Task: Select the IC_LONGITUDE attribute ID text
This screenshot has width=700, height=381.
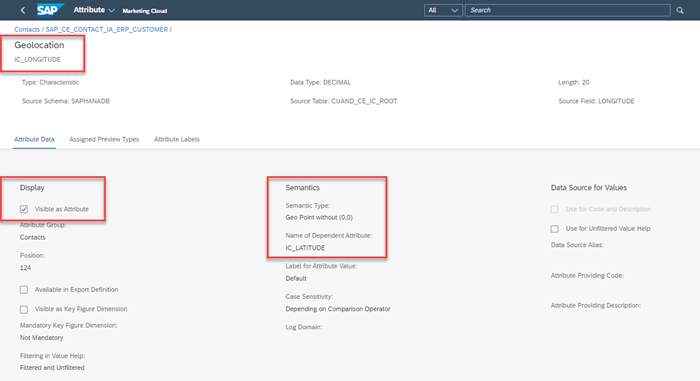Action: (37, 59)
